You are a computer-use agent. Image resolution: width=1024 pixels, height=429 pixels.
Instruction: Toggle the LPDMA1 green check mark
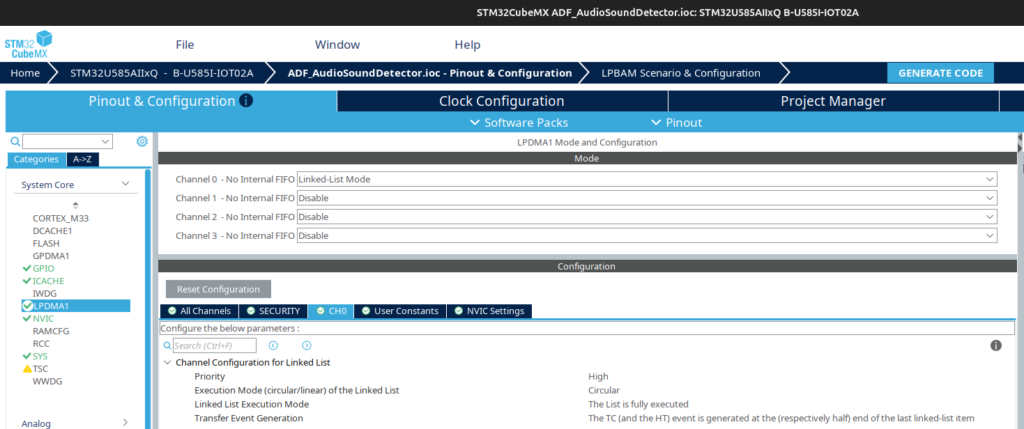click(27, 306)
